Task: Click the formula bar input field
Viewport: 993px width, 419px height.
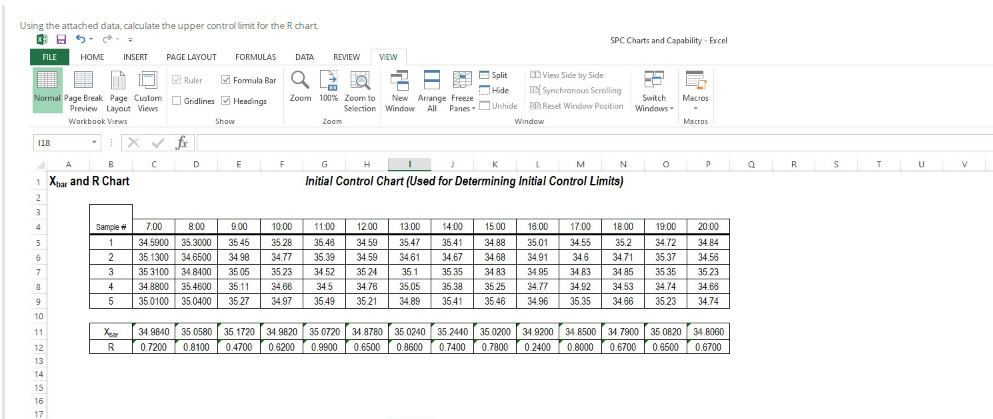Action: [594, 144]
